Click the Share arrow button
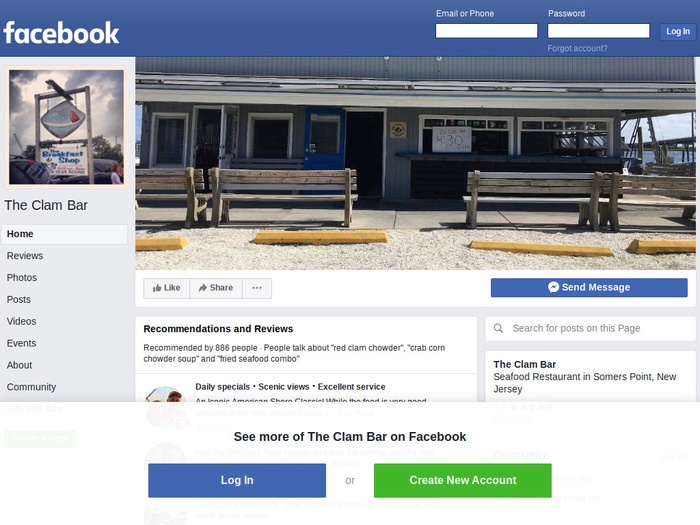The image size is (700, 525). point(216,288)
